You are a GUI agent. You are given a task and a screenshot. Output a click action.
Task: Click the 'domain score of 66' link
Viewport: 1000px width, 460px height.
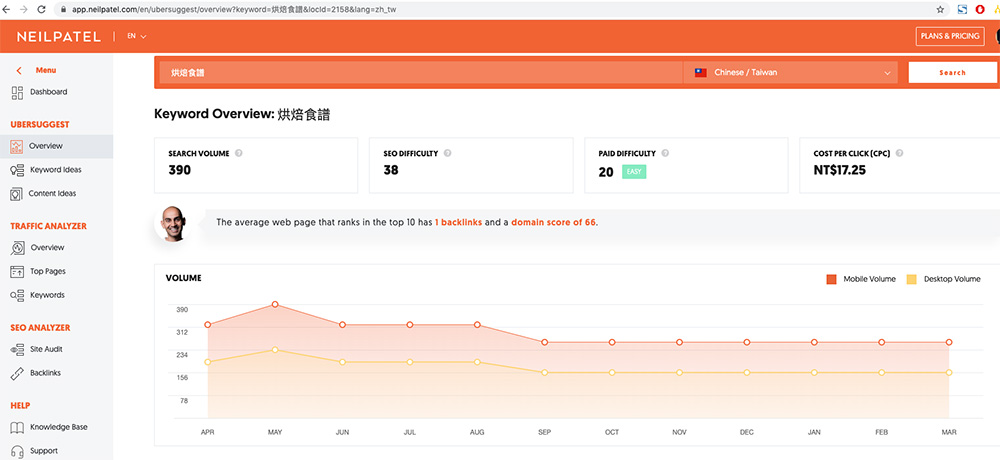coord(554,223)
